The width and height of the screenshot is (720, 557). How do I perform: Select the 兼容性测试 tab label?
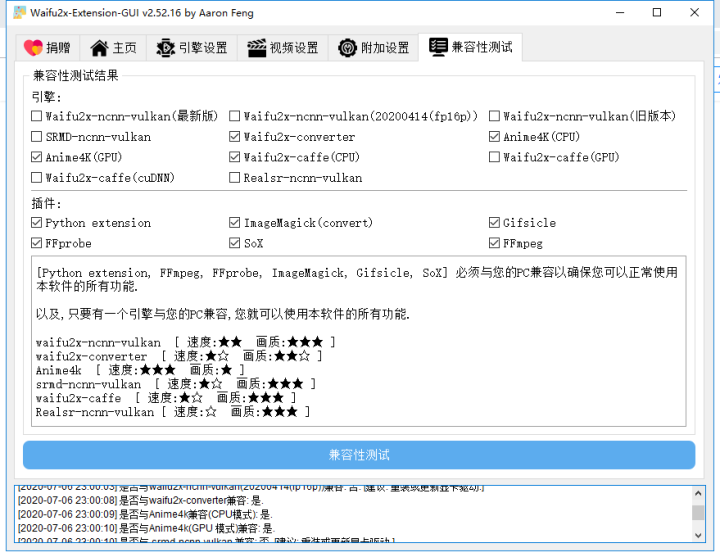(x=482, y=47)
